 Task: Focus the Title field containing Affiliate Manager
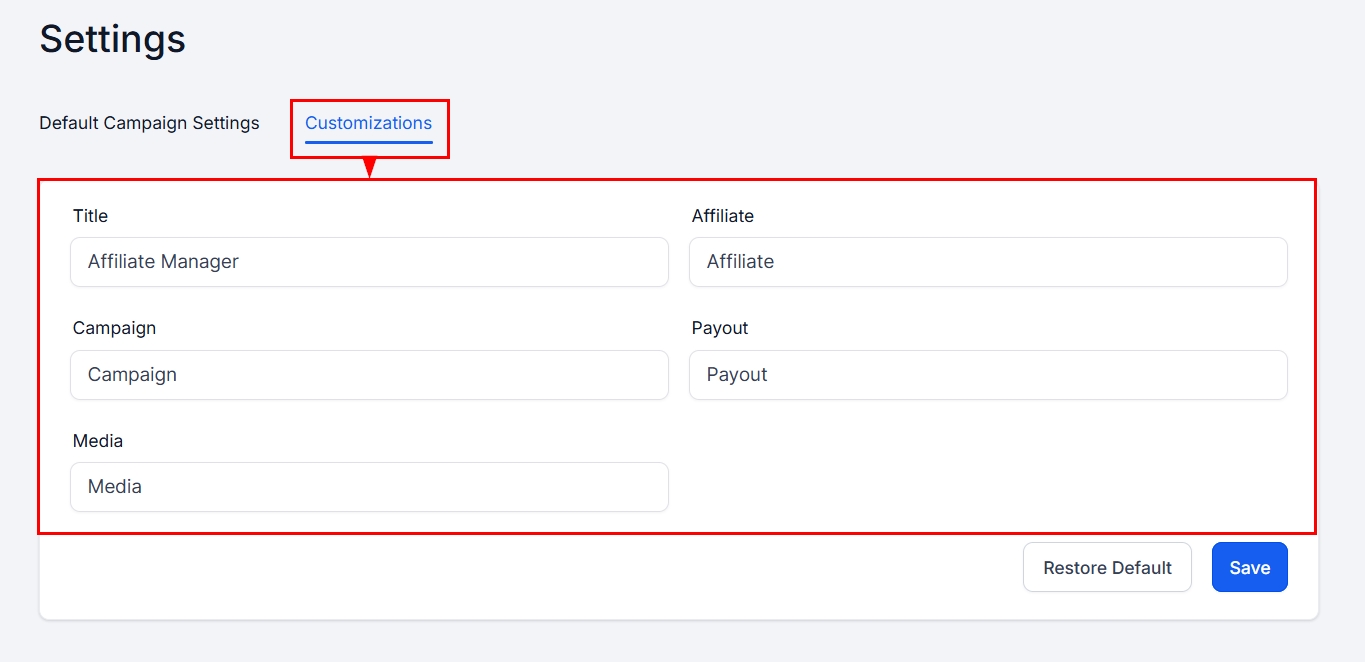[x=369, y=262]
